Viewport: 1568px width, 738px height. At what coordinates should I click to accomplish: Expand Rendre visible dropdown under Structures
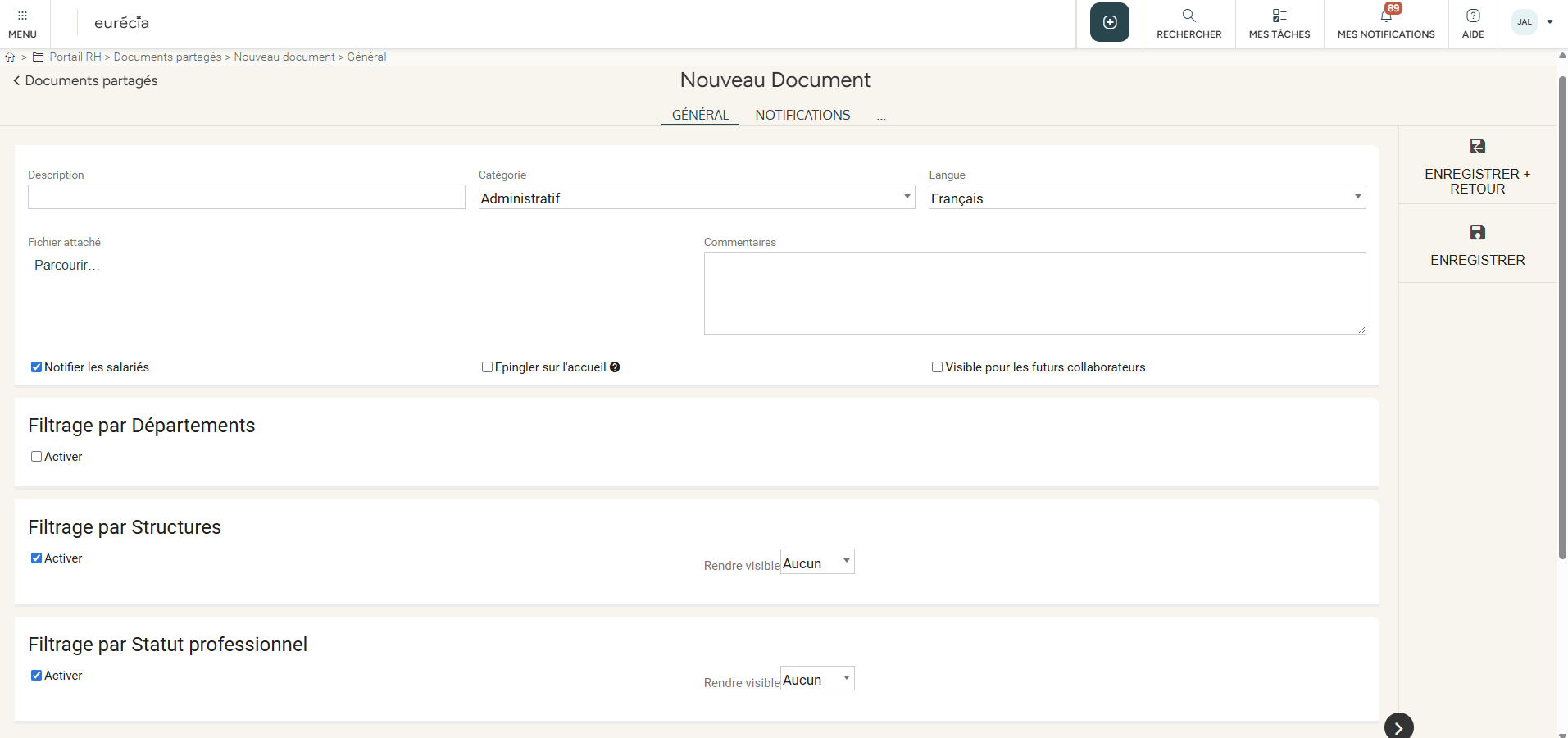click(816, 563)
